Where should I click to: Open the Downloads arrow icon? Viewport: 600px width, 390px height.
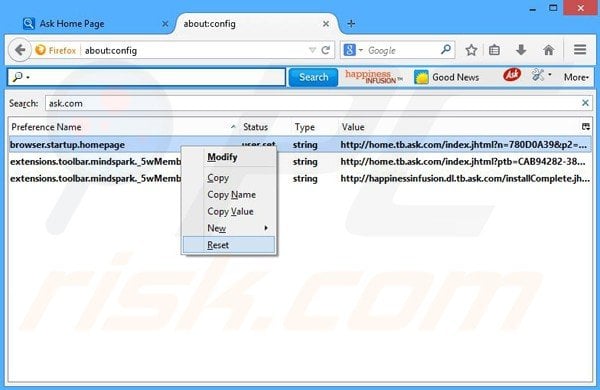click(521, 50)
